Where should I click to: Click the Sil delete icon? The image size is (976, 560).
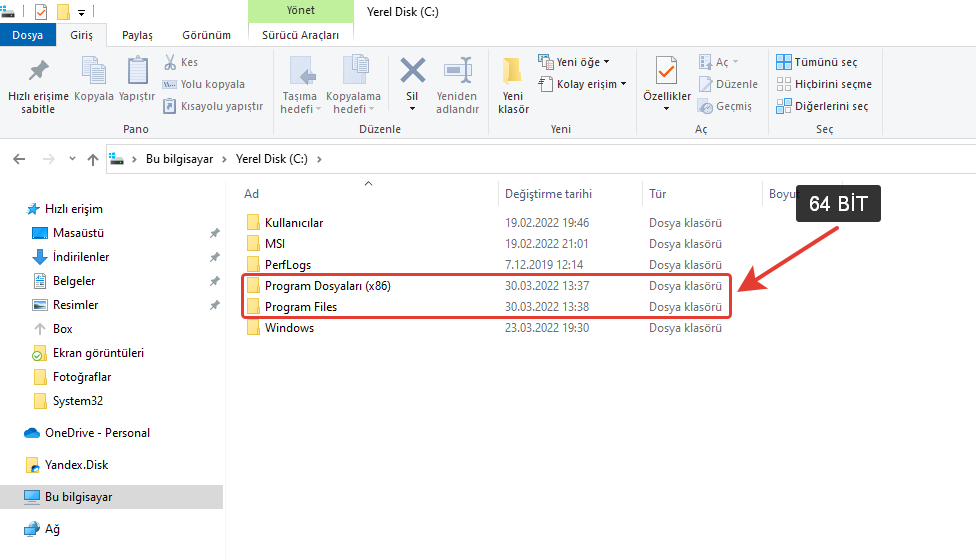pyautogui.click(x=412, y=72)
